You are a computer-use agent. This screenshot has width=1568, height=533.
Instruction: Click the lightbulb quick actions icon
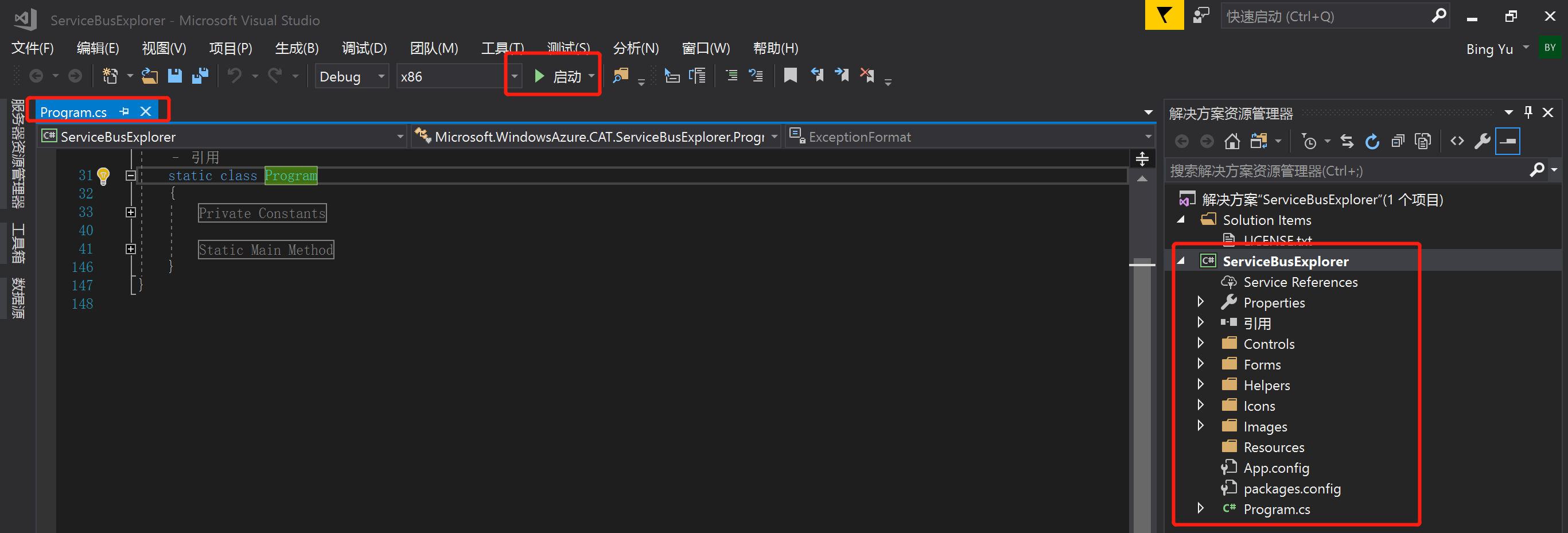click(x=103, y=176)
